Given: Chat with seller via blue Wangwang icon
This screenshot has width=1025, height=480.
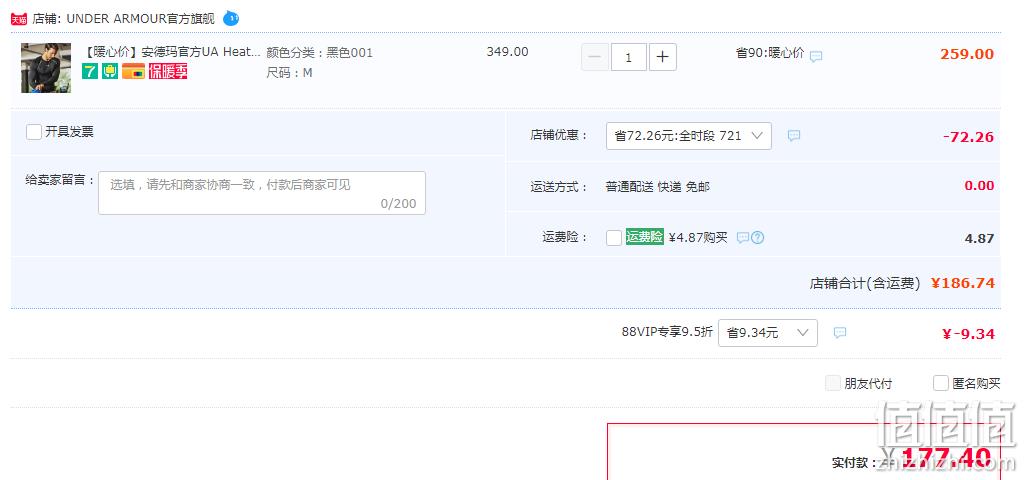Looking at the screenshot, I should [x=231, y=18].
